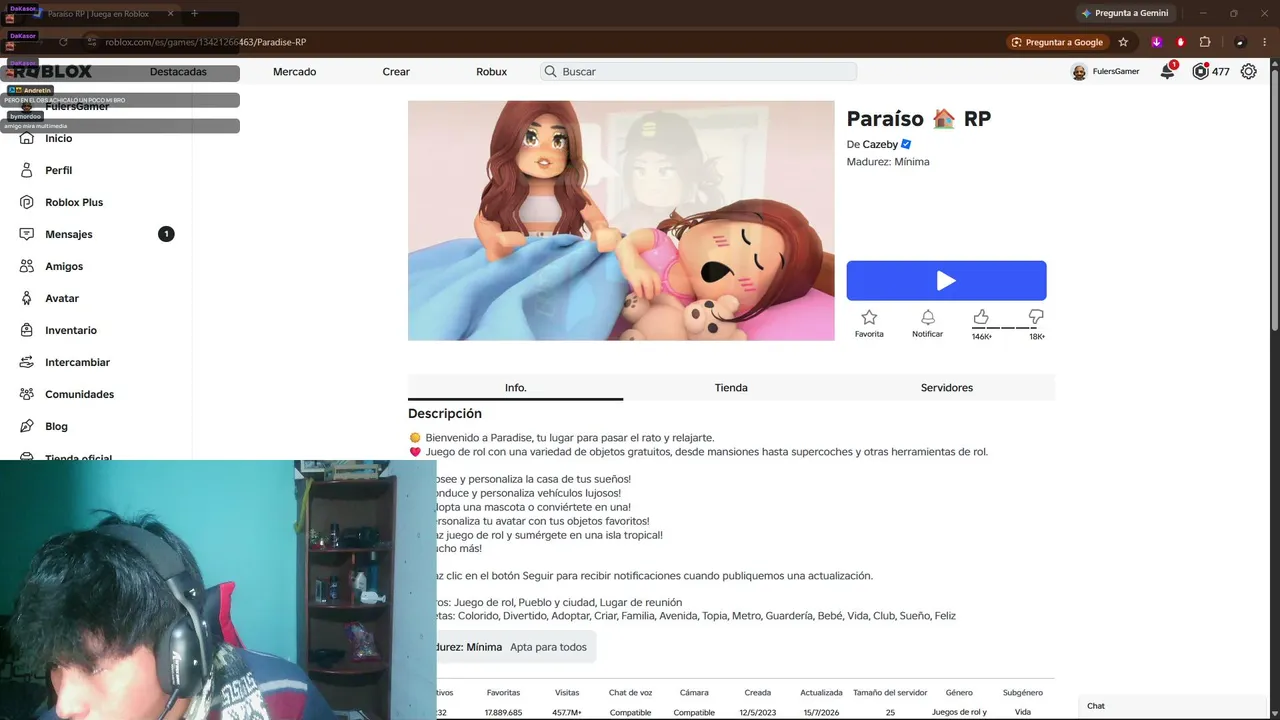Click the "Madurez: Mínima" text under the creator
1280x720 pixels.
(888, 162)
